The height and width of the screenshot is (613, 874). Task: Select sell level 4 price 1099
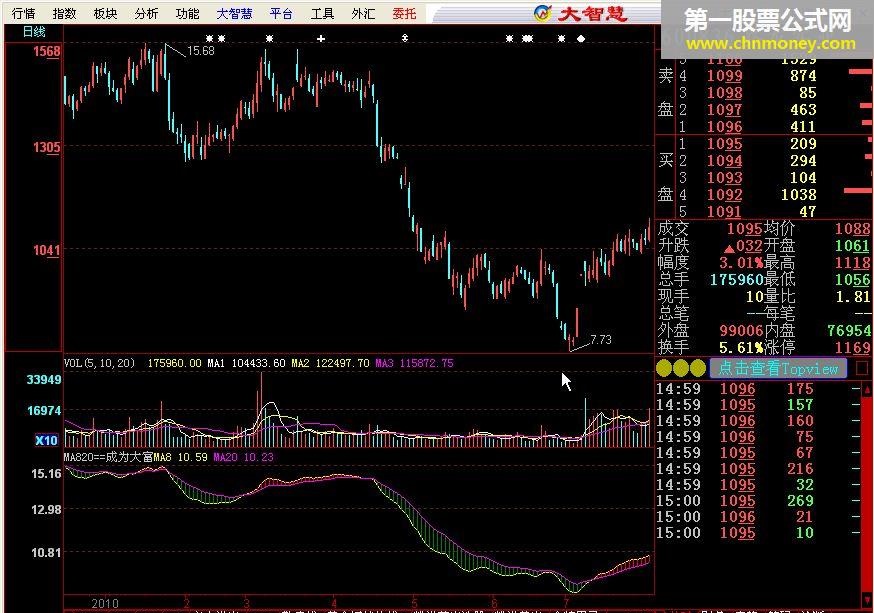725,75
